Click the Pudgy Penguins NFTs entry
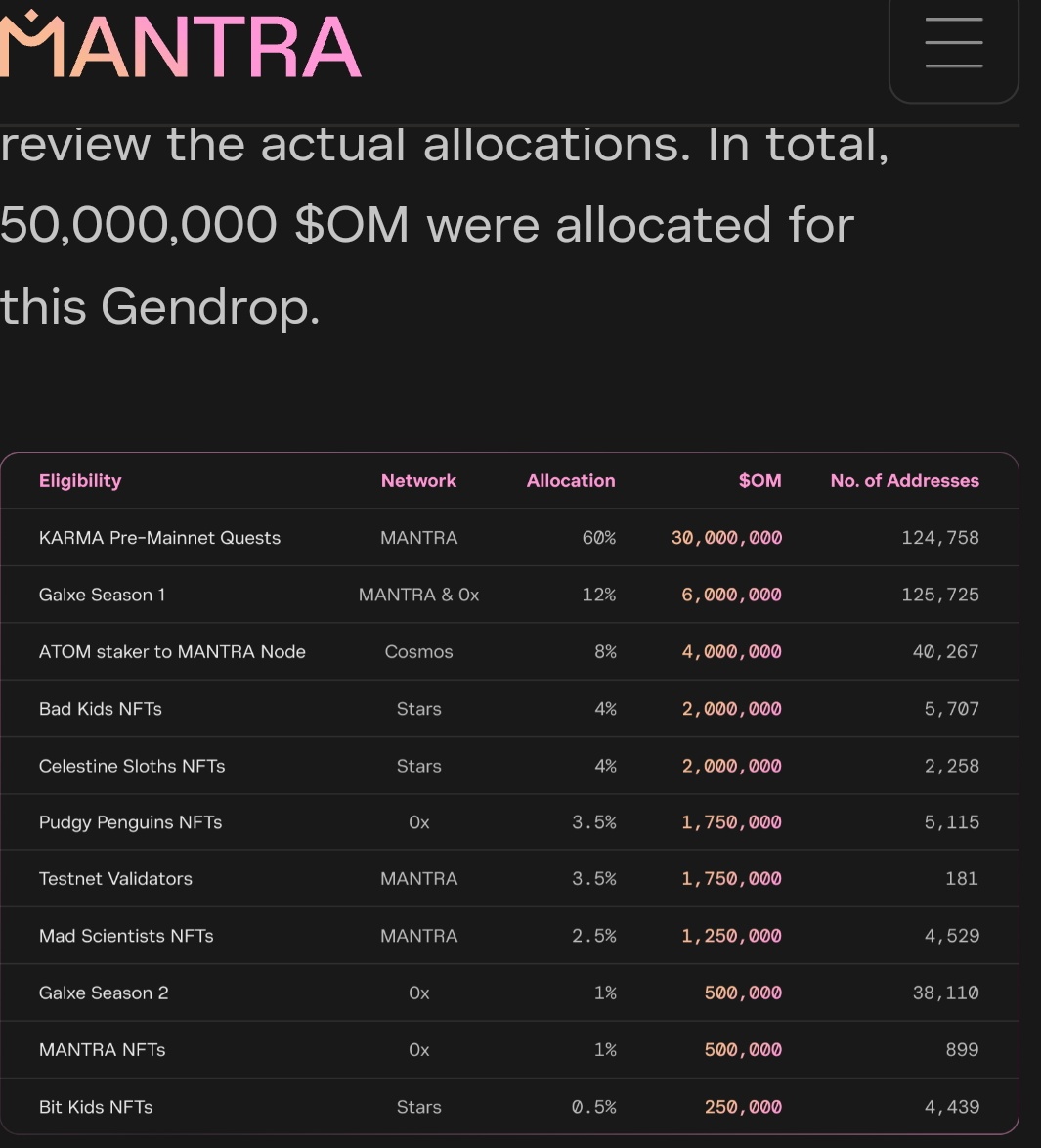The height and width of the screenshot is (1148, 1041). tap(130, 822)
